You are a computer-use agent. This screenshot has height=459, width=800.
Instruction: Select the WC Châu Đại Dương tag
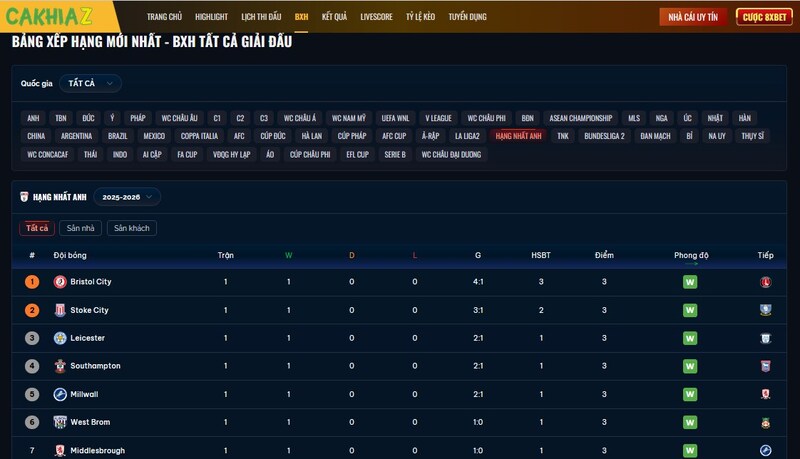point(451,155)
